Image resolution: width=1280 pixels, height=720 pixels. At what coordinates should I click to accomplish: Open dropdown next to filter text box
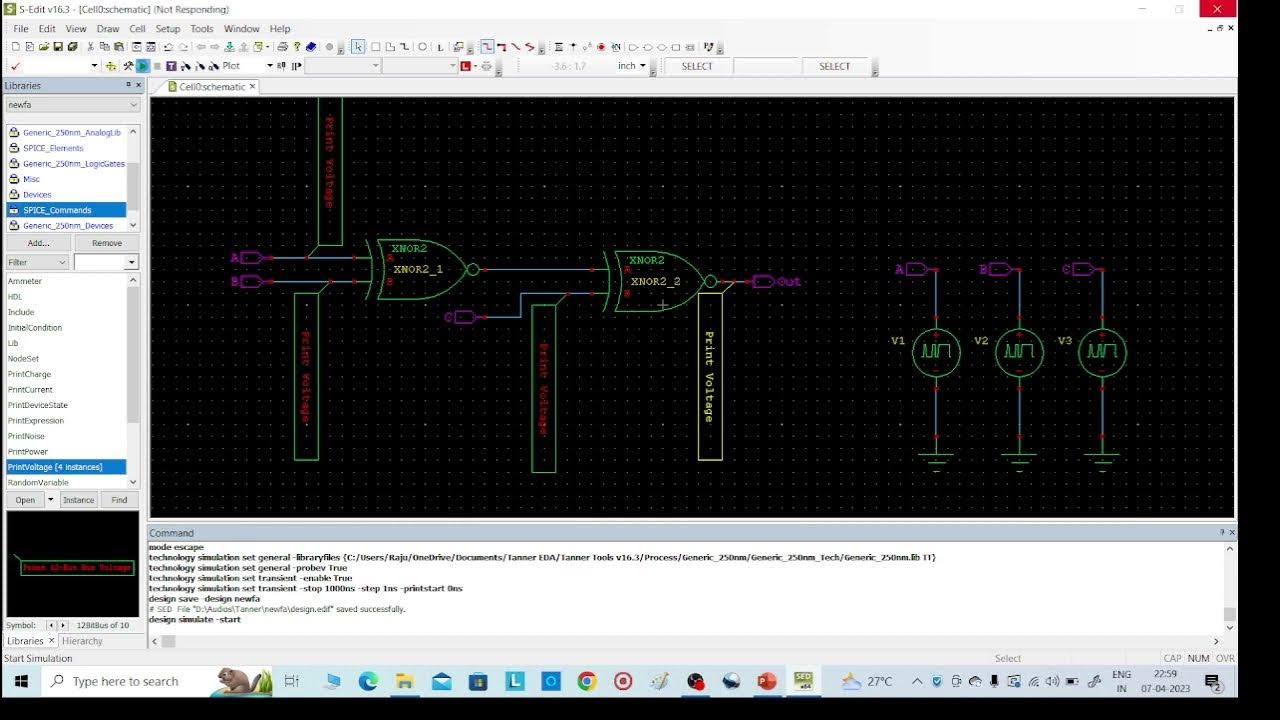[131, 262]
